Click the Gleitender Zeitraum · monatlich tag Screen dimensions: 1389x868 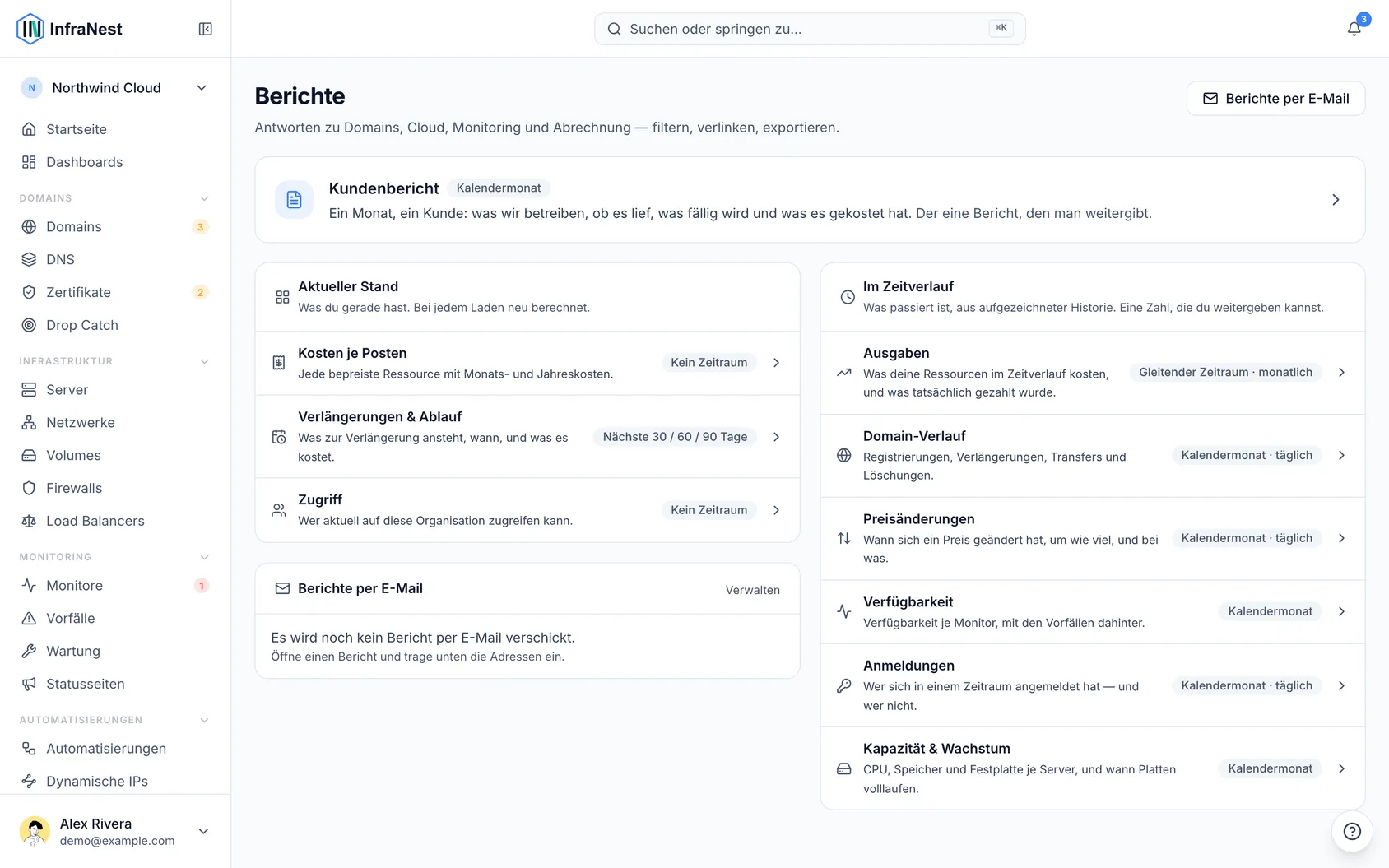pos(1225,372)
